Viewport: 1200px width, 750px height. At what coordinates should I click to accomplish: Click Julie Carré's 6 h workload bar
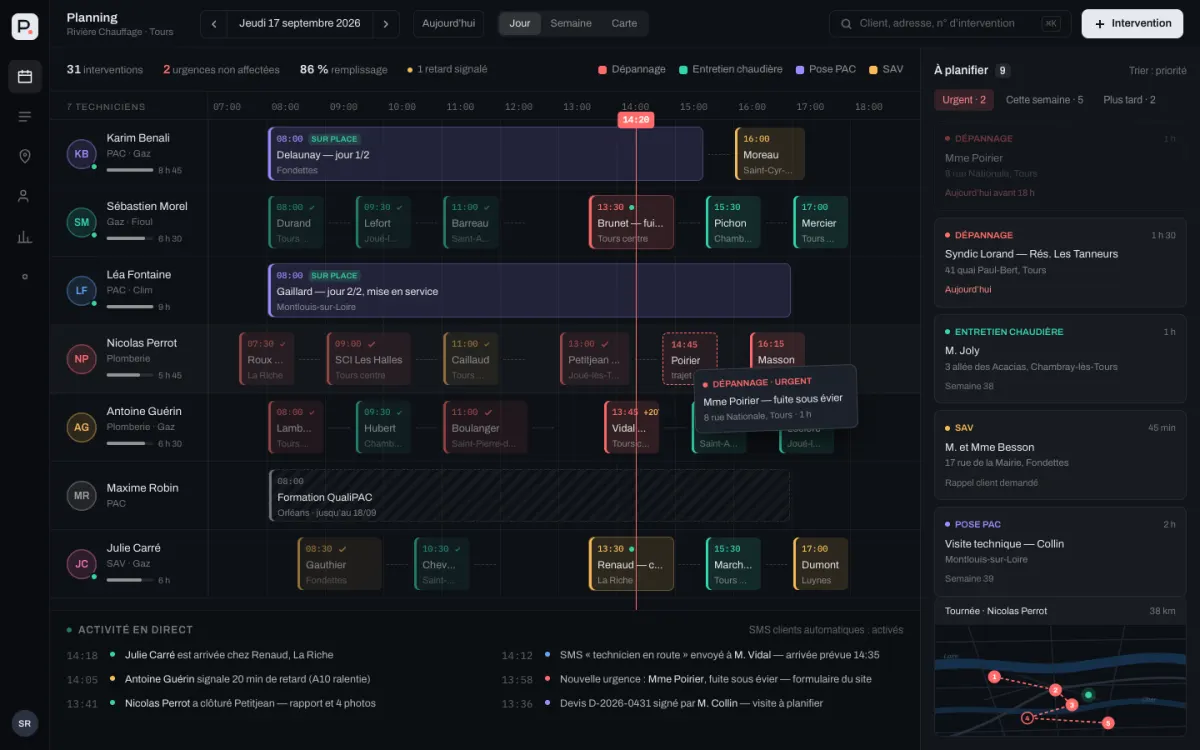pos(129,580)
